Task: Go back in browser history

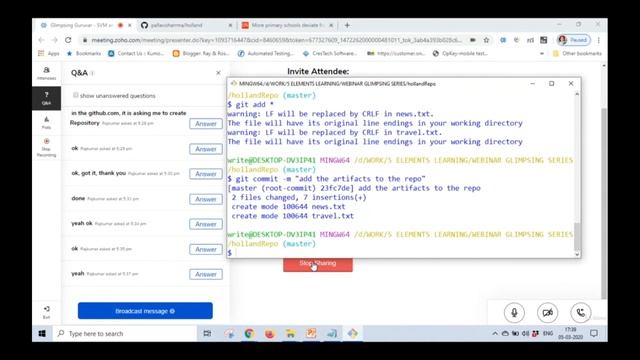Action: 41,40
